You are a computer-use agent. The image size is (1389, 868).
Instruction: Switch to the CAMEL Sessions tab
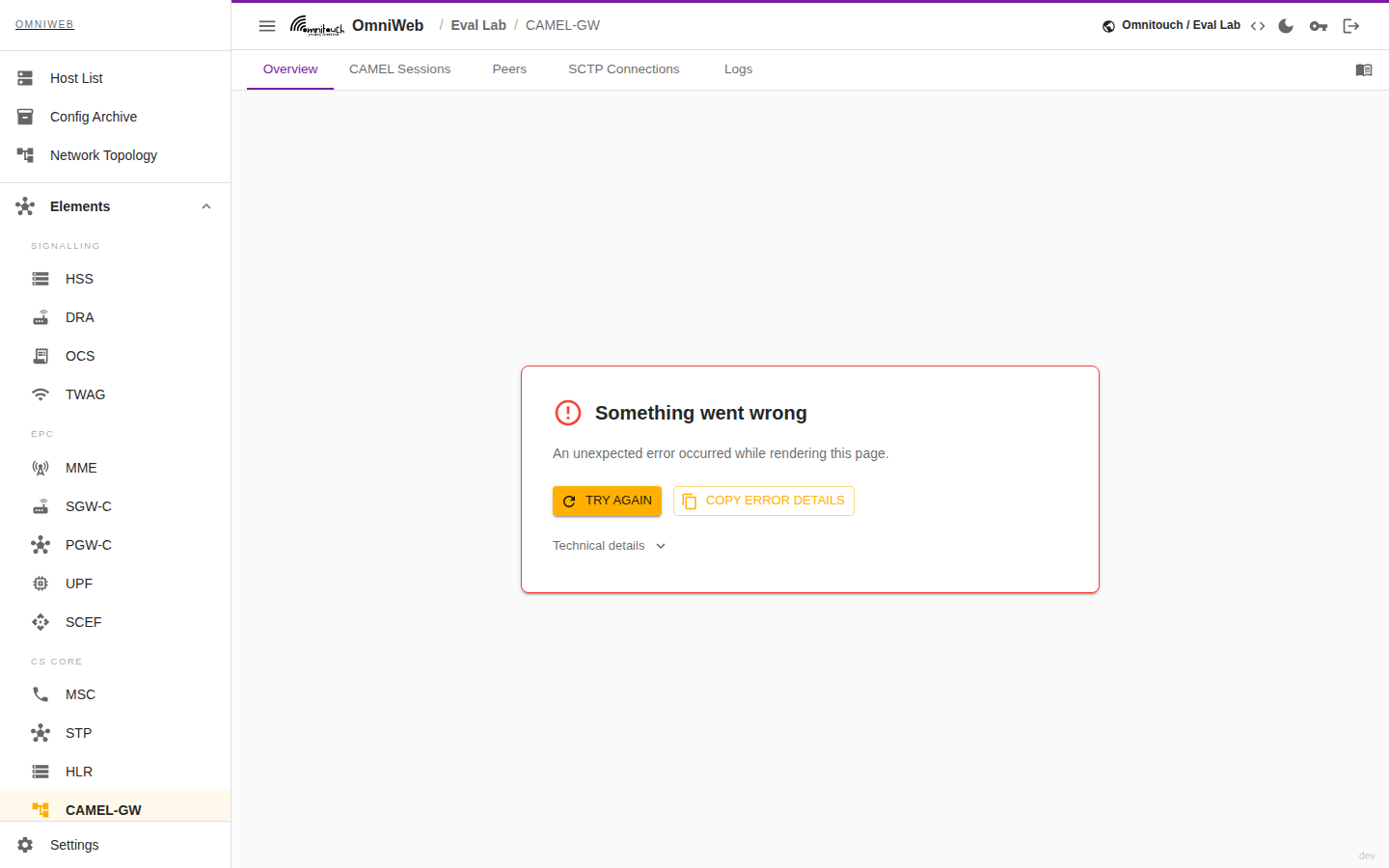click(x=399, y=69)
